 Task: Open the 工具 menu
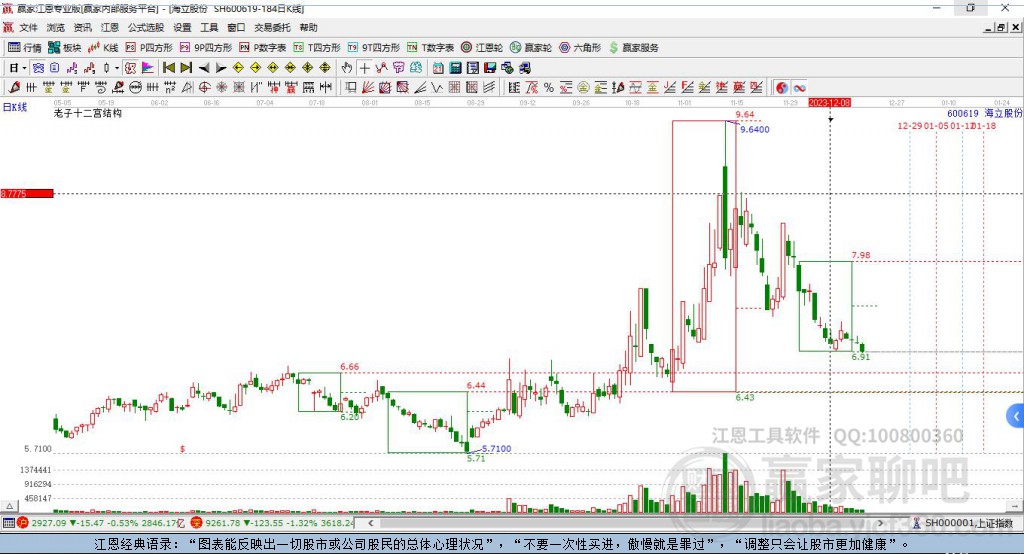click(209, 27)
